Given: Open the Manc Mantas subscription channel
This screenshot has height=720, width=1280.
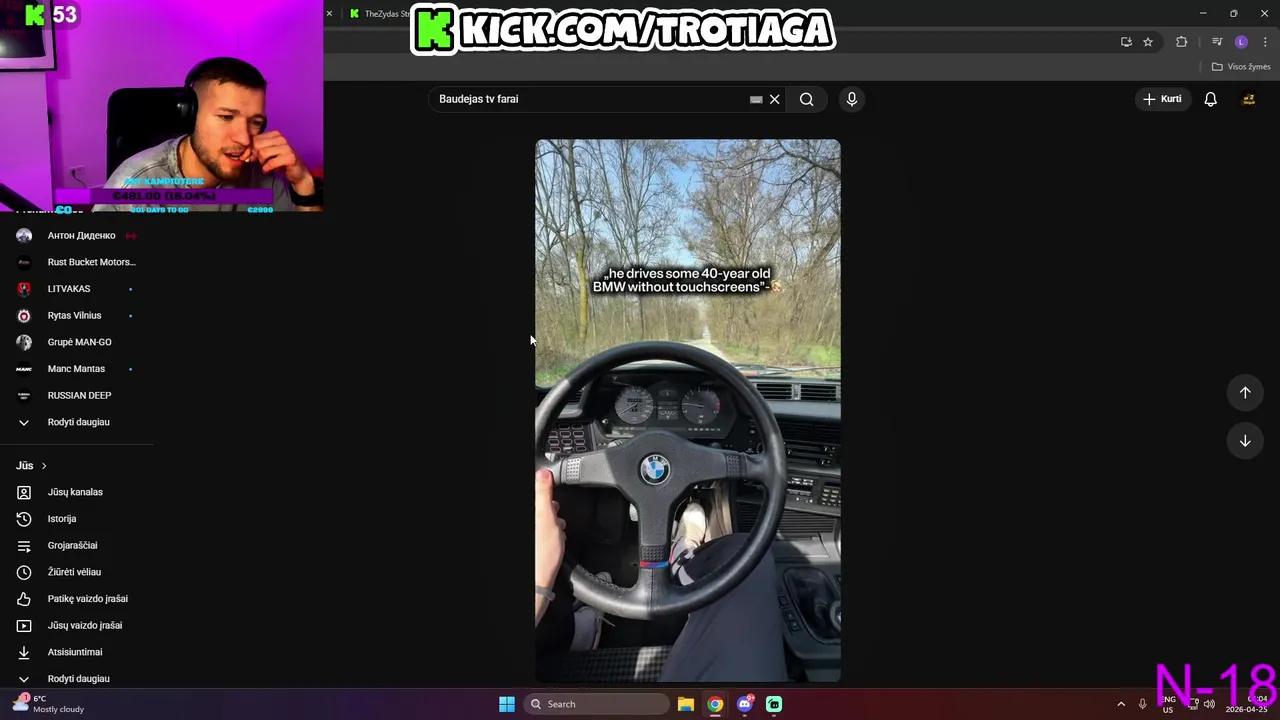Looking at the screenshot, I should 78,369.
